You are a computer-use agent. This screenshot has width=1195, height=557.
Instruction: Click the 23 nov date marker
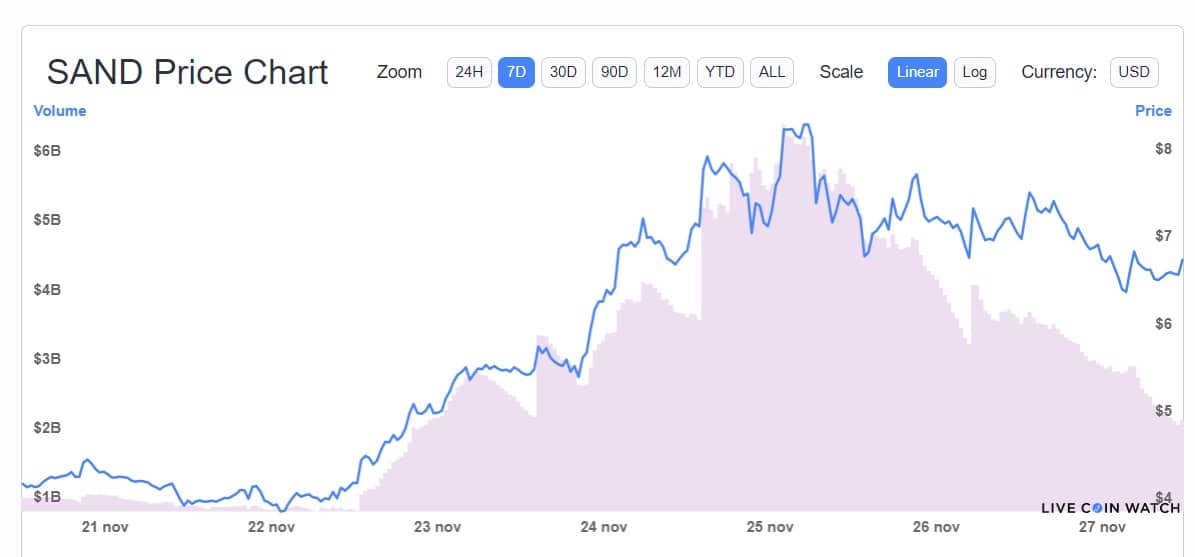[437, 527]
